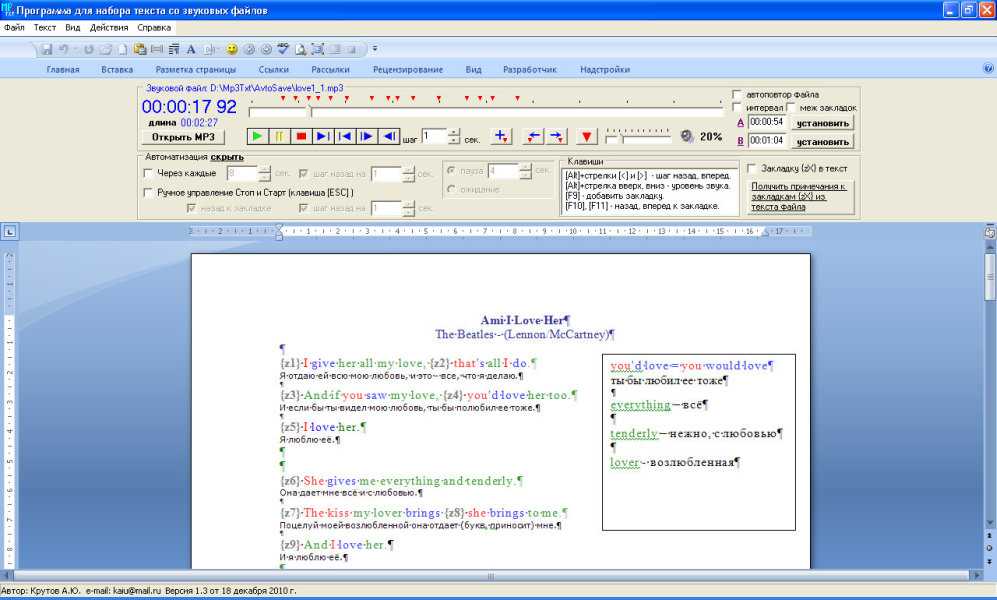The image size is (997, 600).
Task: Open the Действия menu
Action: pos(109,27)
